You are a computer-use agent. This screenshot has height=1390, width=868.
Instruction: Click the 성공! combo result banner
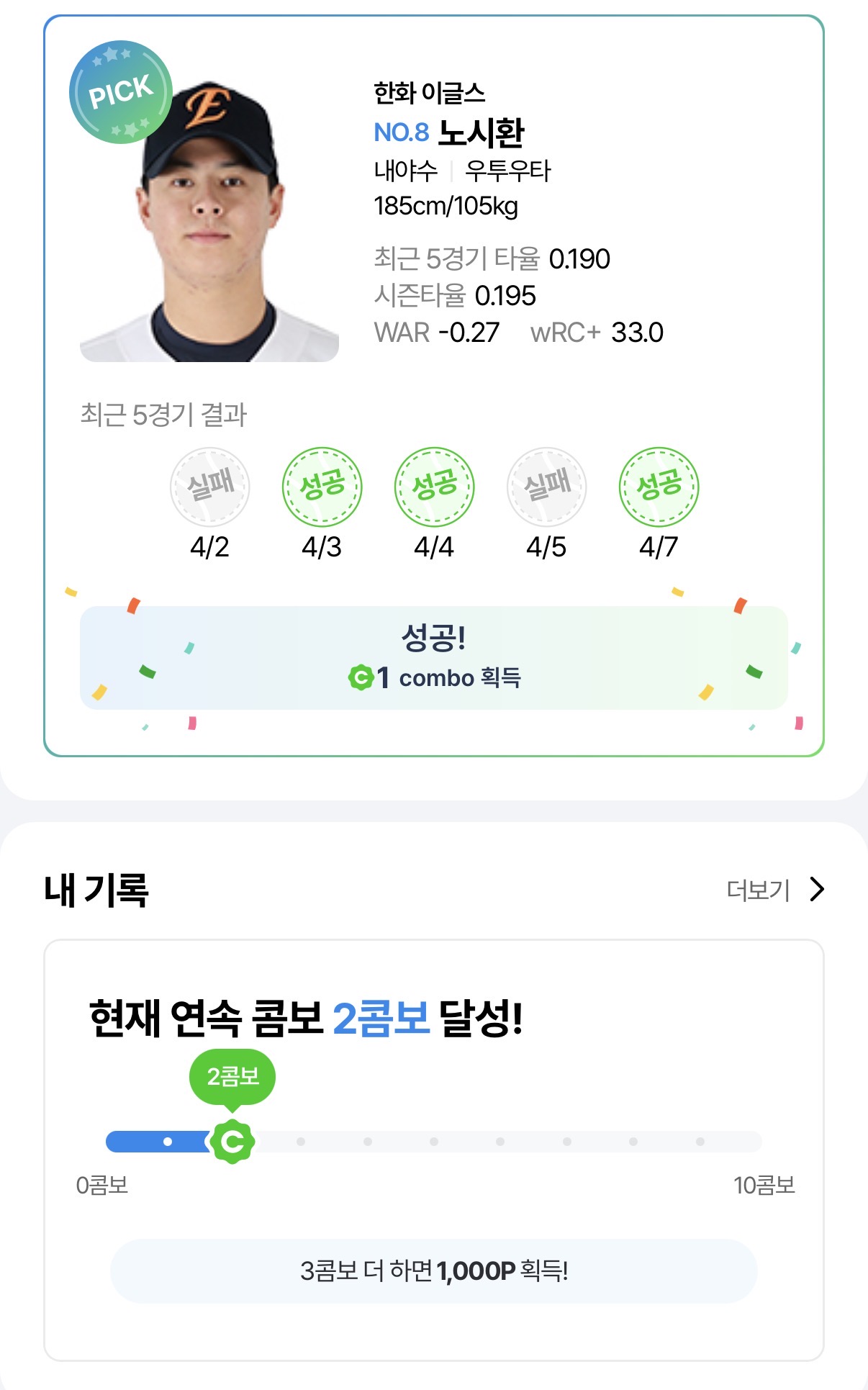click(434, 657)
